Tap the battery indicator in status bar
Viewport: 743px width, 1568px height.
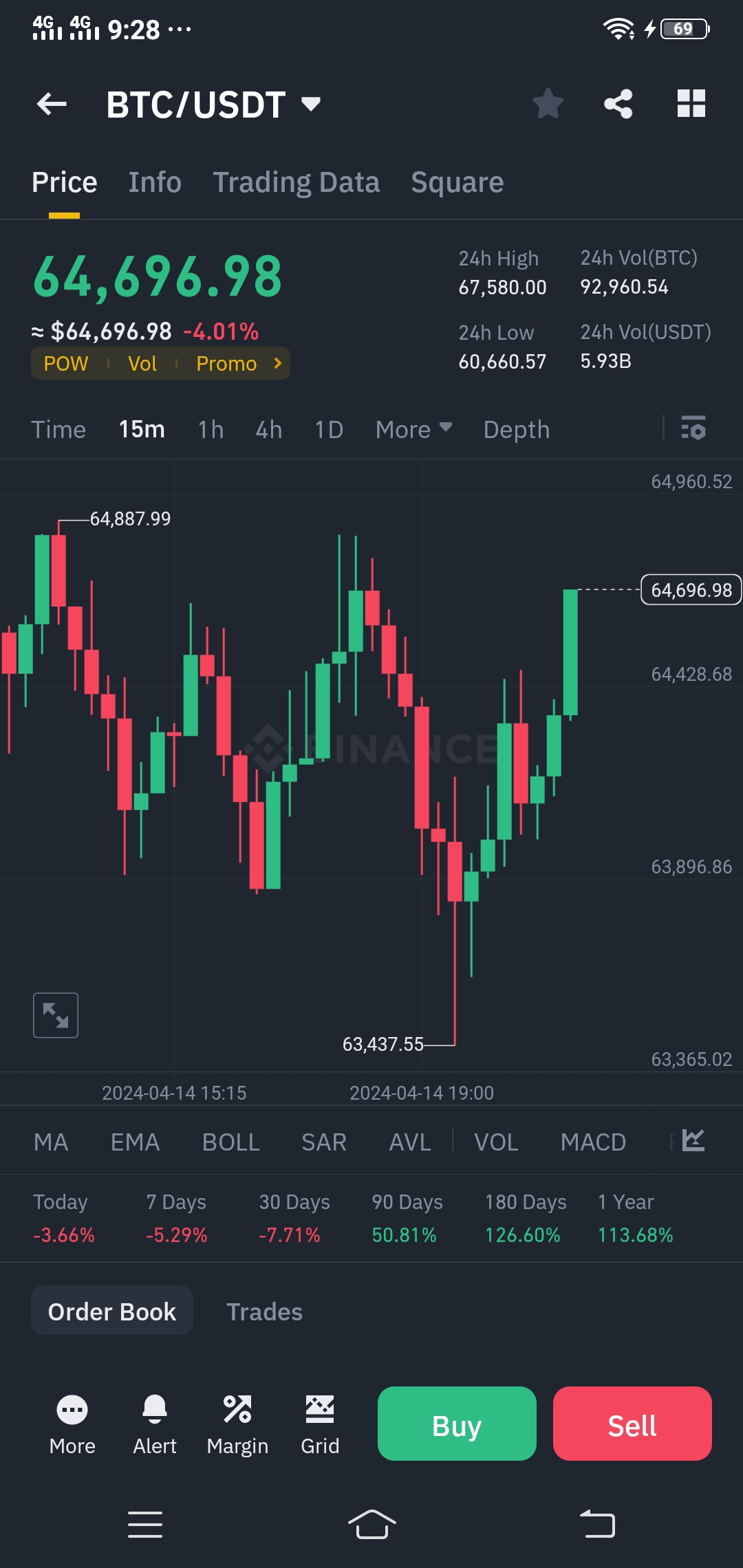685,29
